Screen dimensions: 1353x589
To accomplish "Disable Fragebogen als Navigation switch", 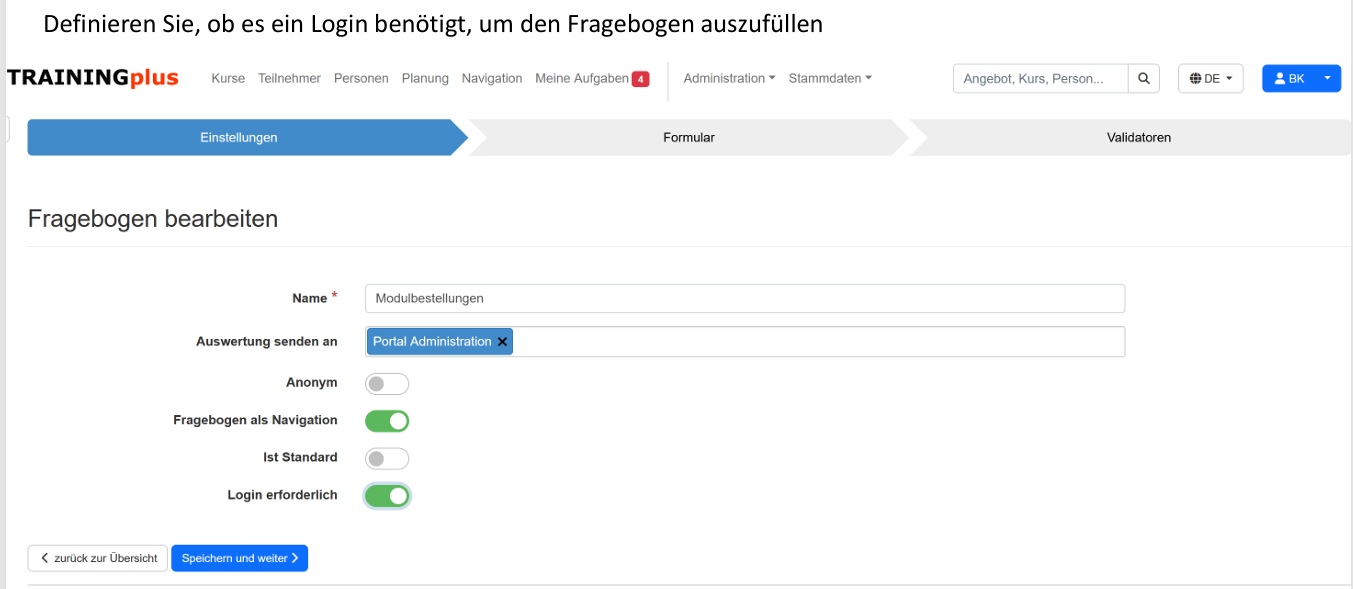I will 387,421.
